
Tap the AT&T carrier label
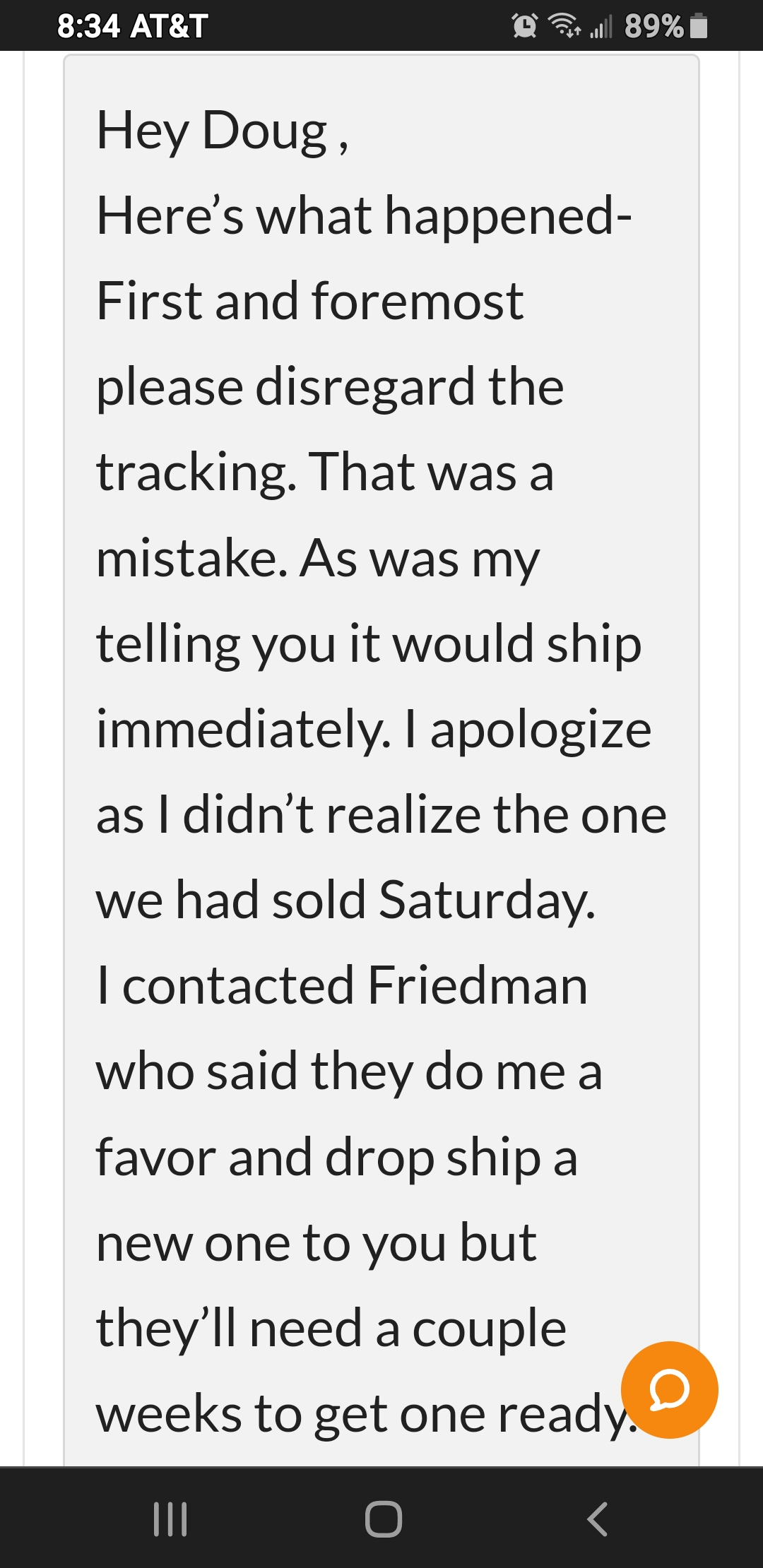170,26
